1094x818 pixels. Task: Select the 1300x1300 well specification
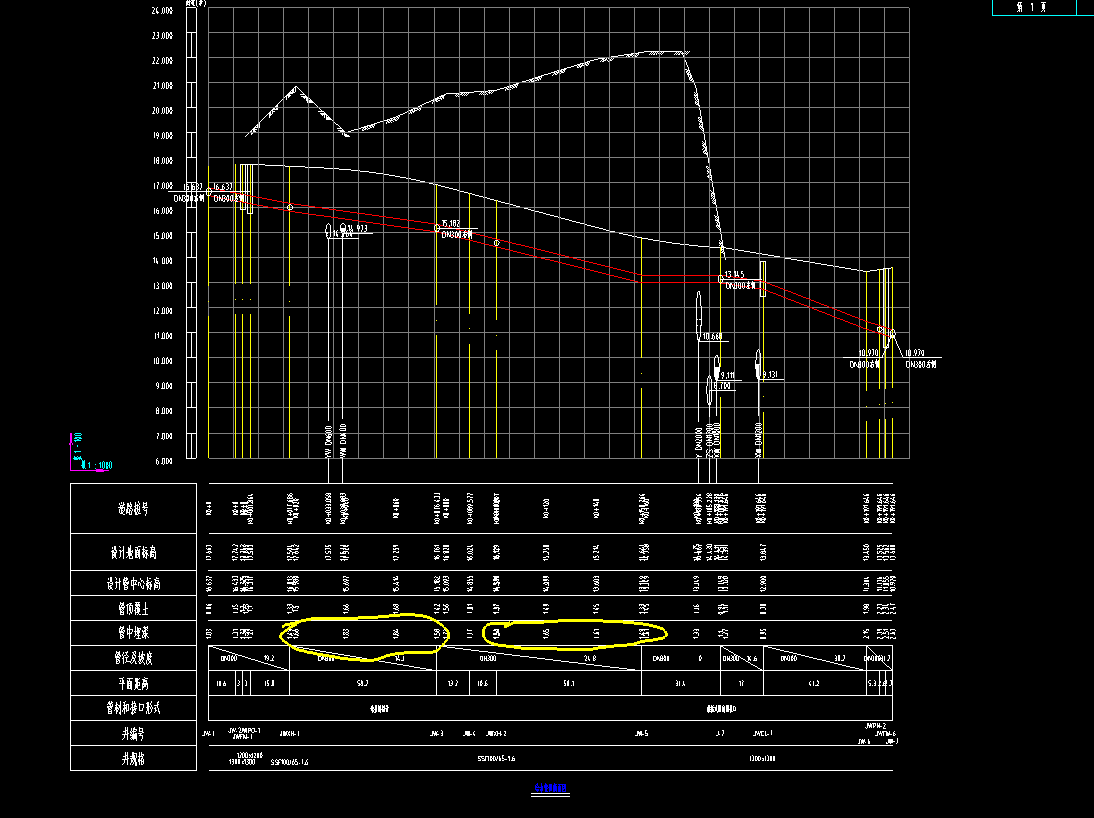(762, 759)
